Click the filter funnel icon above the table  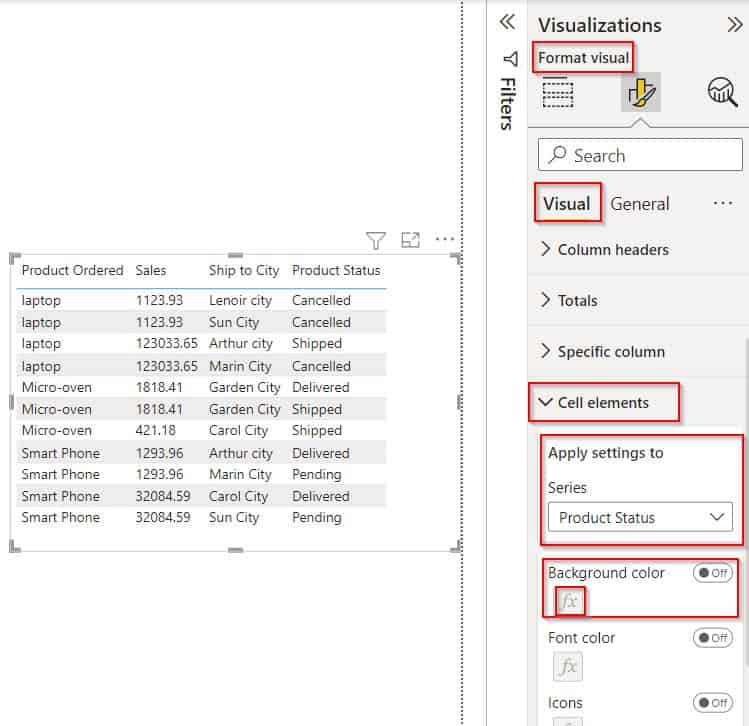pos(375,240)
